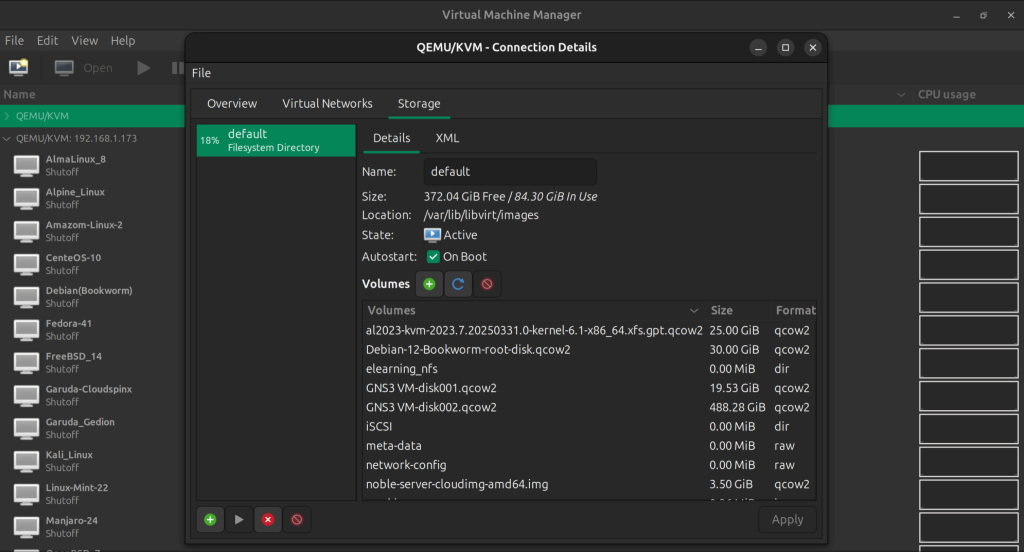This screenshot has height=552, width=1024.
Task: Select the noble-server-cloudimg-amd64.img volume
Action: tap(589, 485)
